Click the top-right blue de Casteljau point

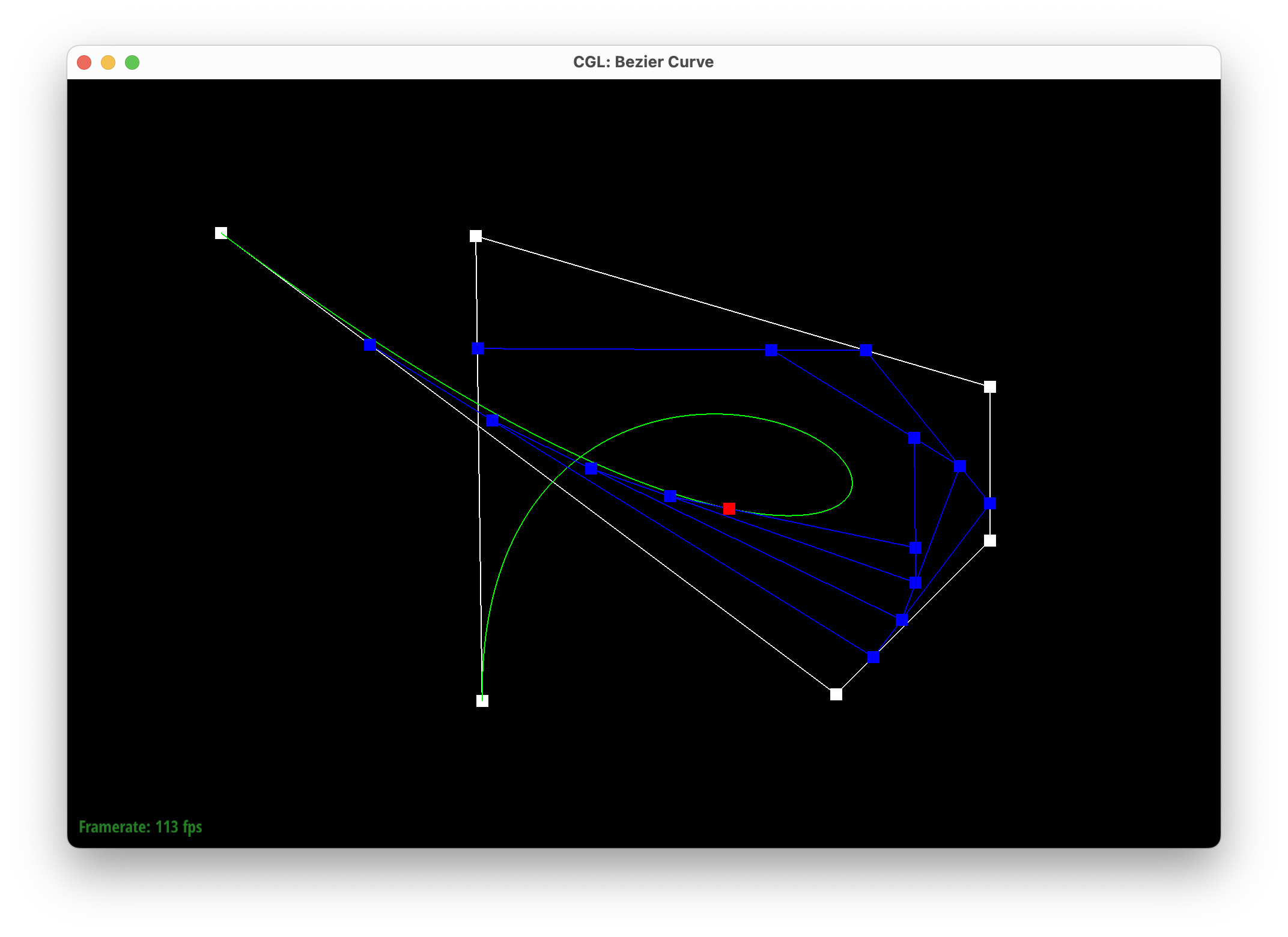866,350
